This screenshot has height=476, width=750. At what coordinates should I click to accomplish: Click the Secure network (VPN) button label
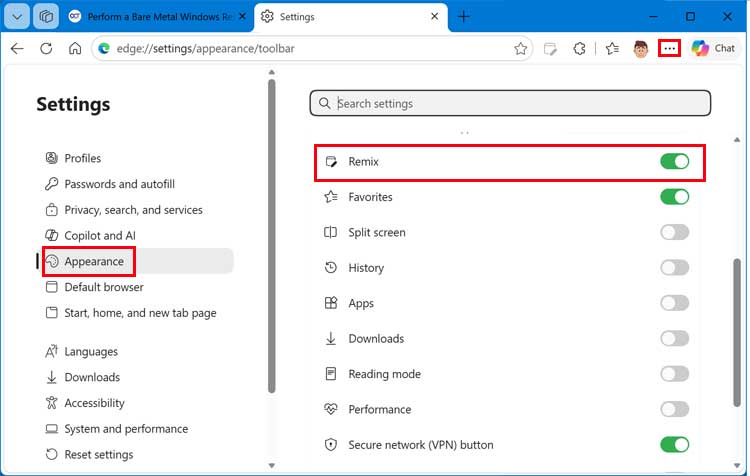click(421, 445)
